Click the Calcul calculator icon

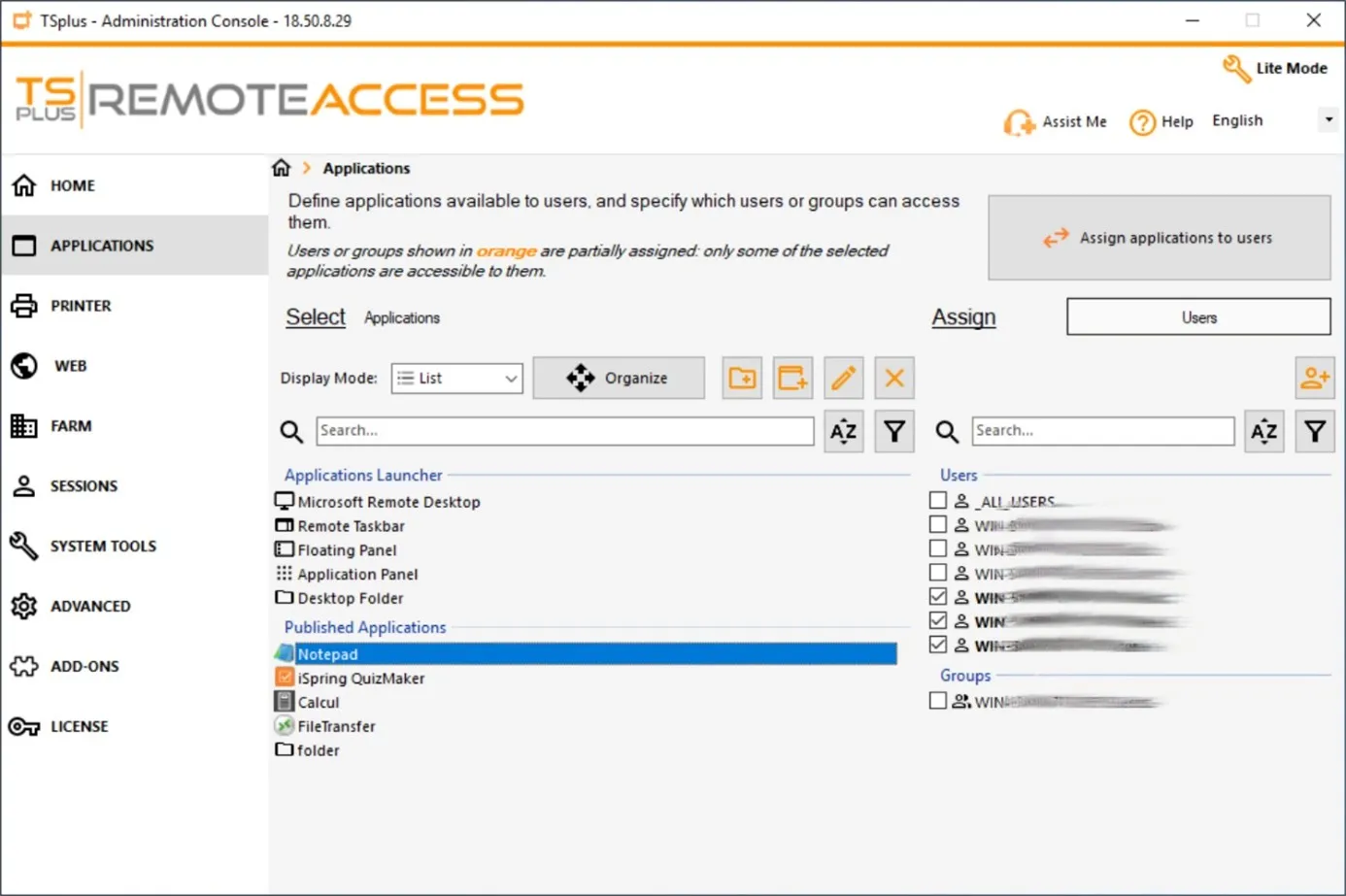(285, 701)
